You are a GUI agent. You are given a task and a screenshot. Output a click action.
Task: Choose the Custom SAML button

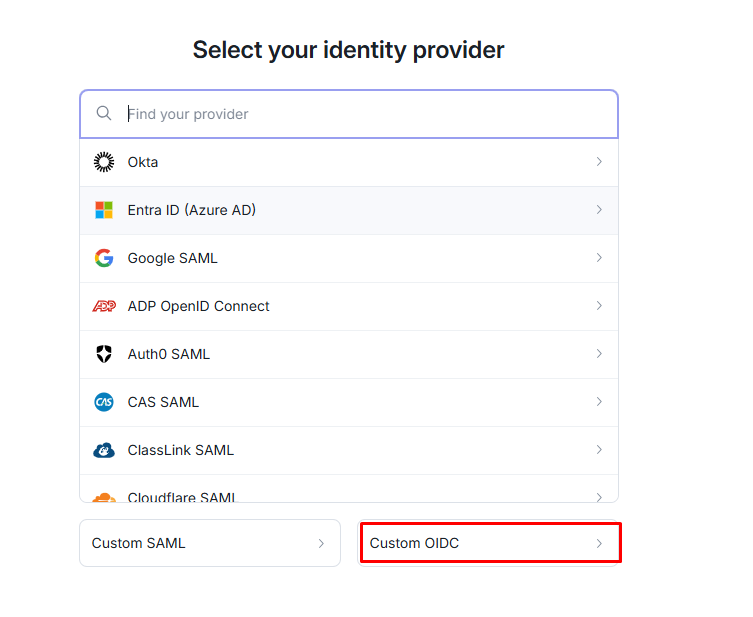pyautogui.click(x=210, y=543)
